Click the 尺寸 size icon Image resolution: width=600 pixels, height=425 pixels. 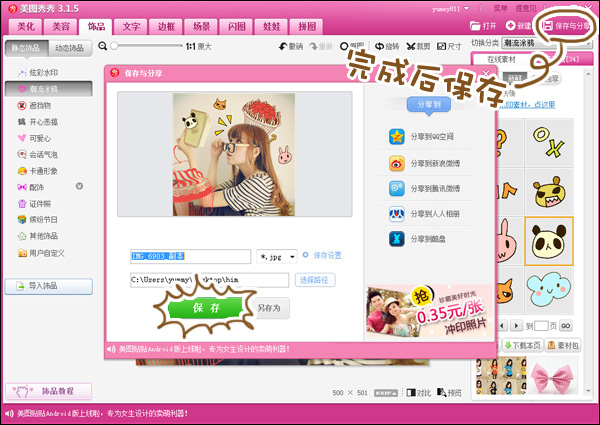(x=442, y=46)
